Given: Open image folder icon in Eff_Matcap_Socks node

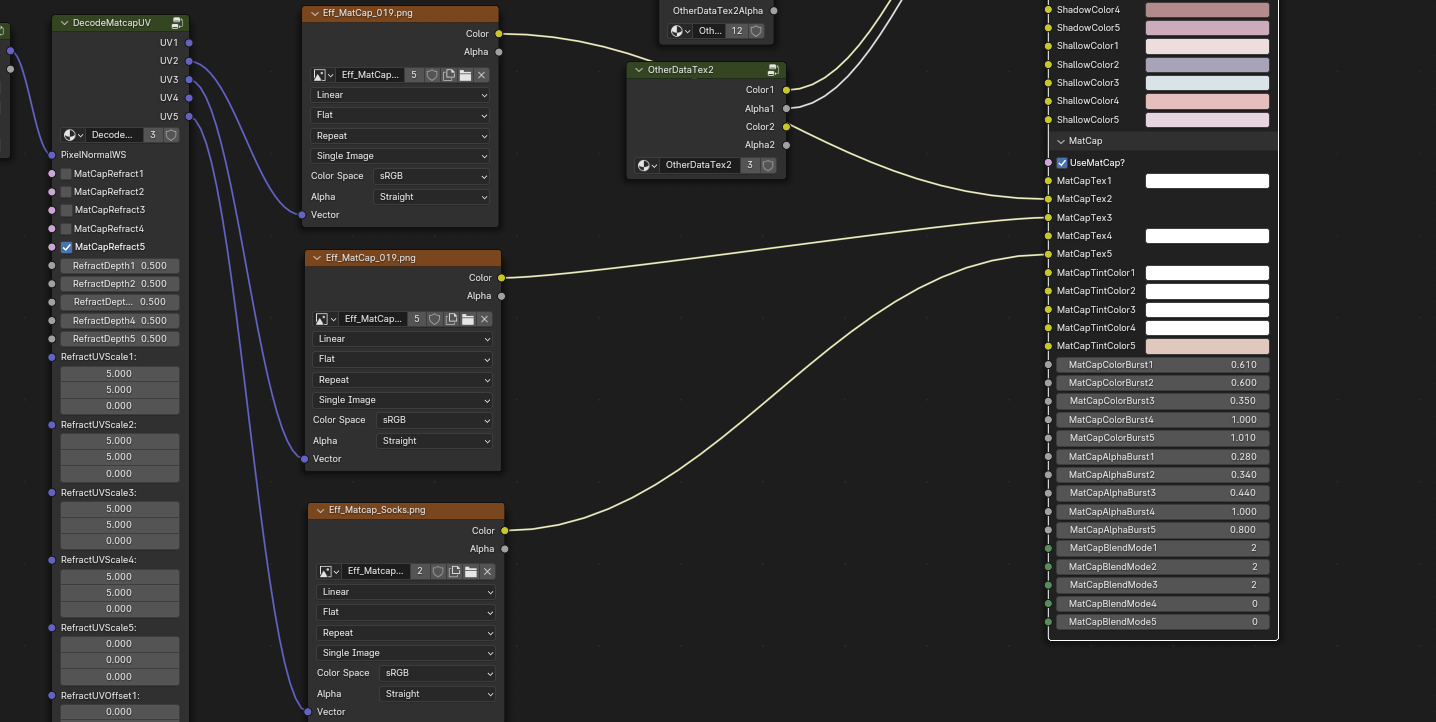Looking at the screenshot, I should pyautogui.click(x=471, y=571).
